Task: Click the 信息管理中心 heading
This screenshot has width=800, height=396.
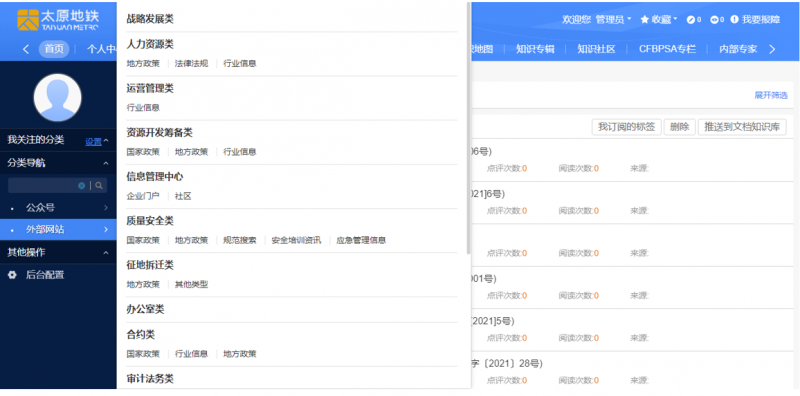Action: [155, 177]
